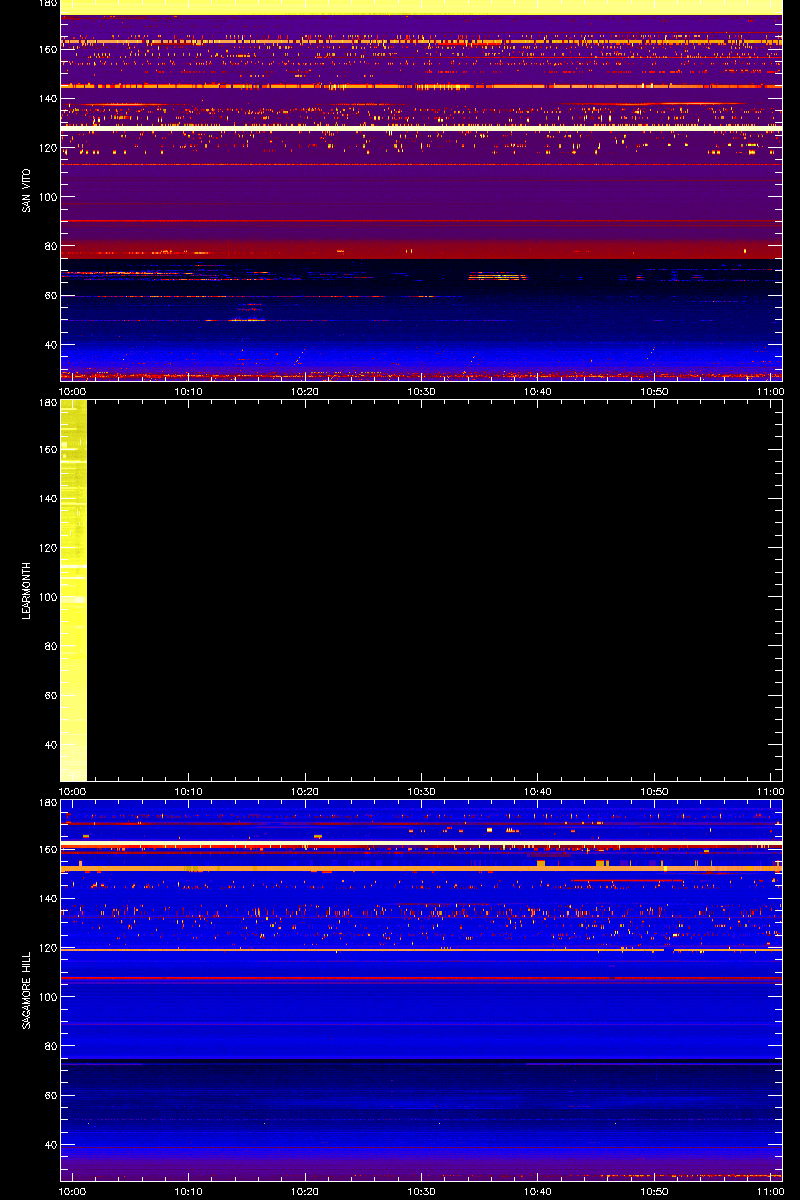This screenshot has height=1200, width=800.
Task: Select the 10:40 time label under San Vito panel
Action: pyautogui.click(x=538, y=392)
